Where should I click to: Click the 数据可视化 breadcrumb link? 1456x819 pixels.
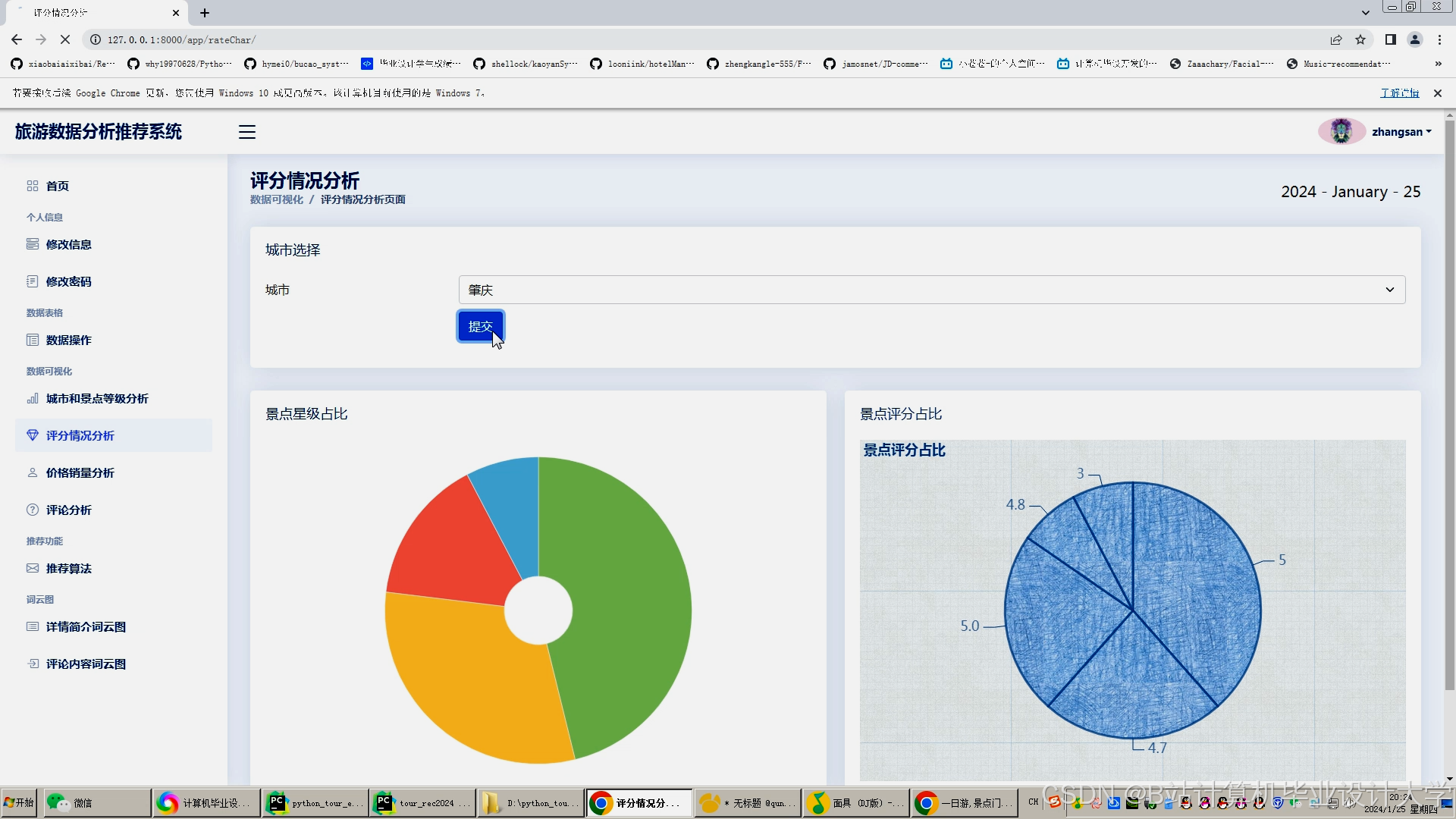coord(277,199)
